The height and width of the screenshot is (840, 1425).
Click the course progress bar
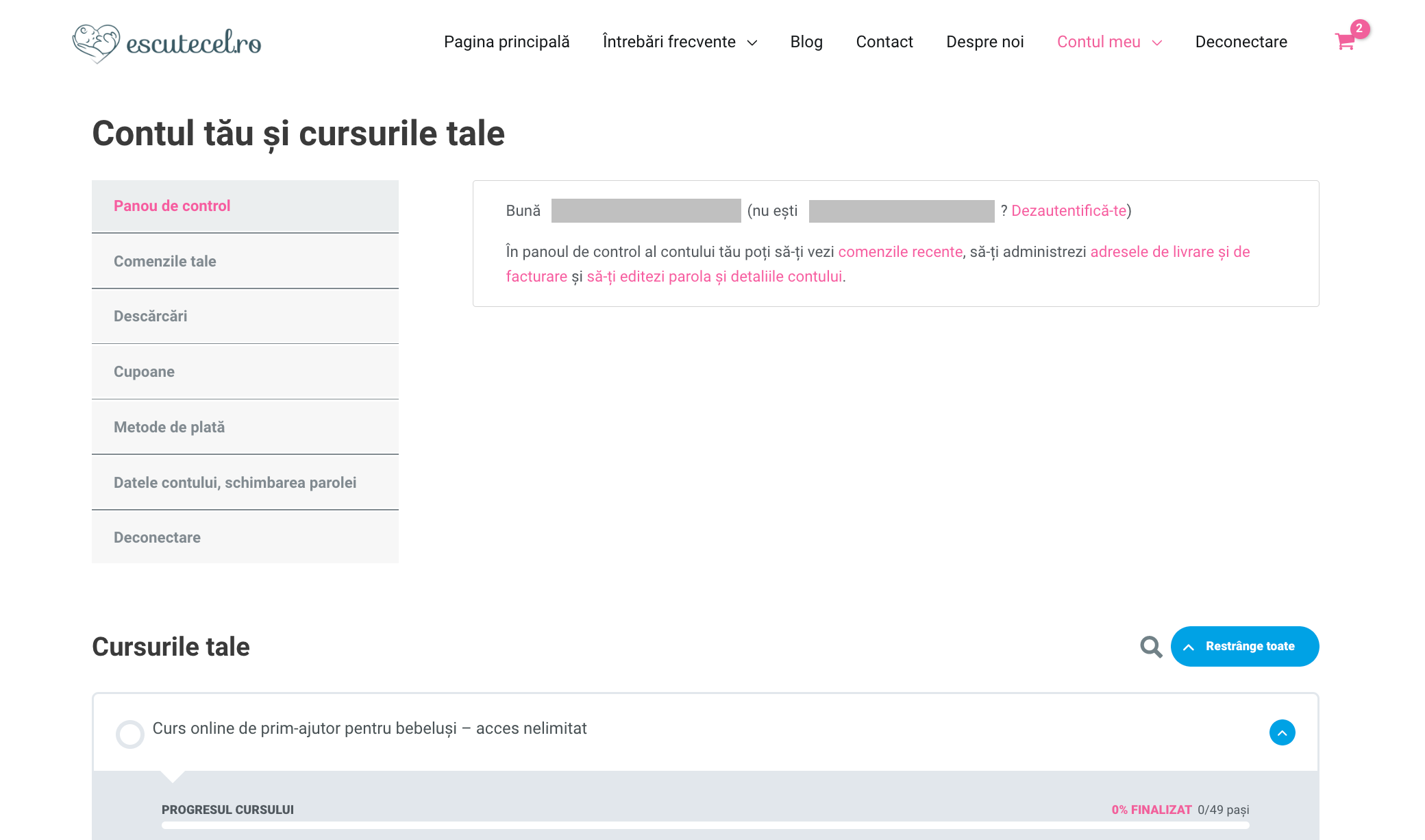[x=705, y=825]
